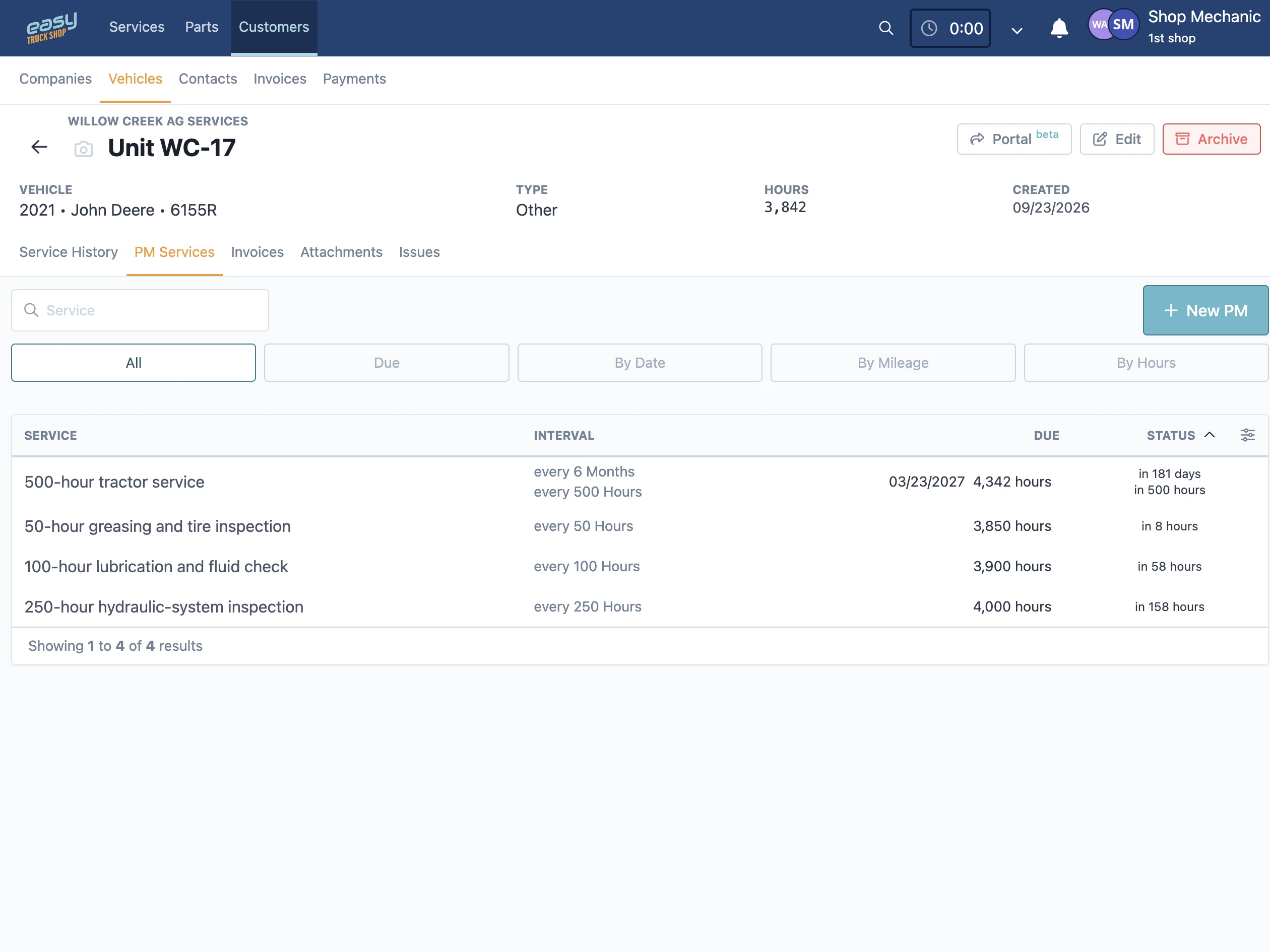Open the Services top menu

pyautogui.click(x=137, y=27)
